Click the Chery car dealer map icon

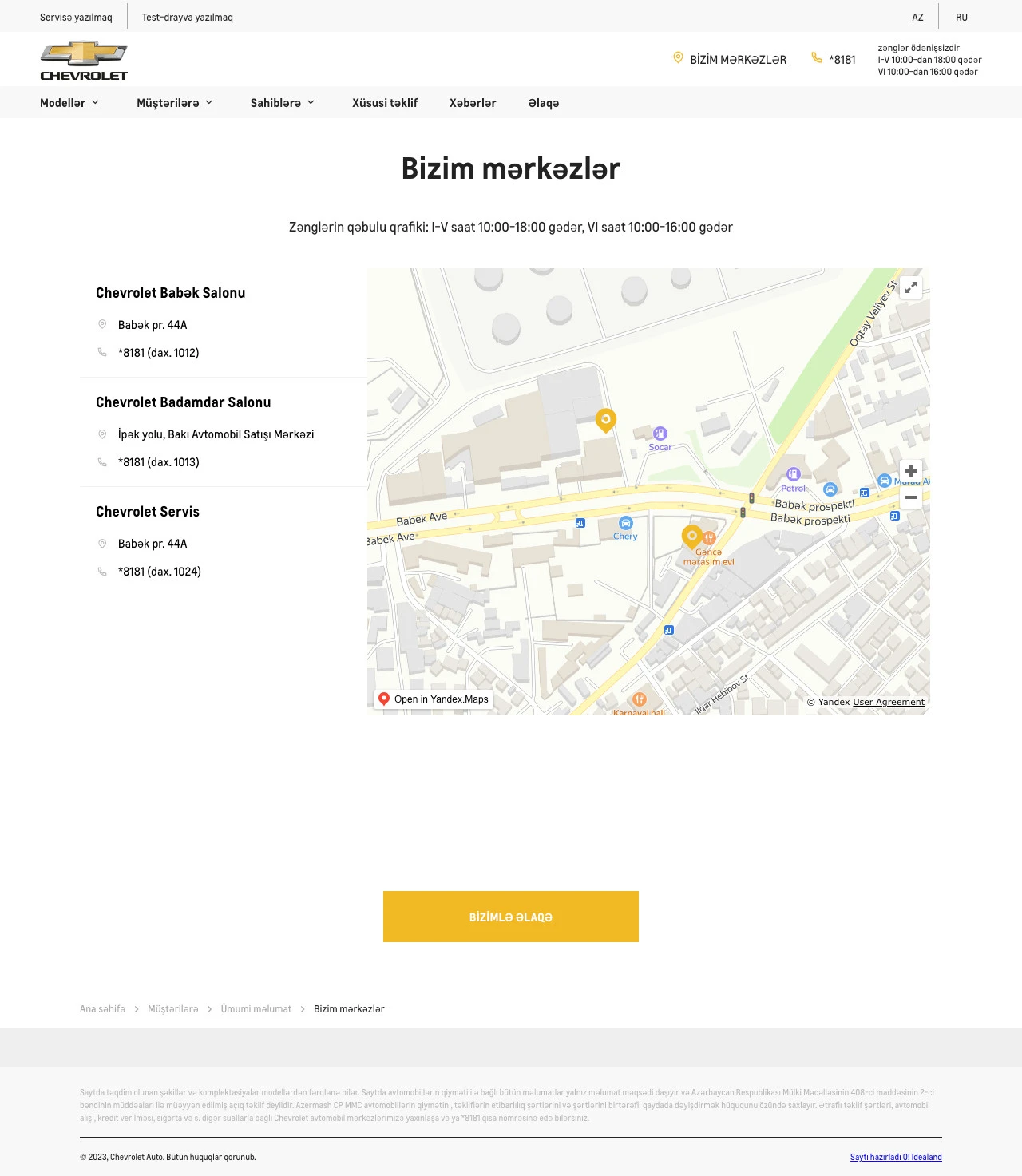coord(626,523)
